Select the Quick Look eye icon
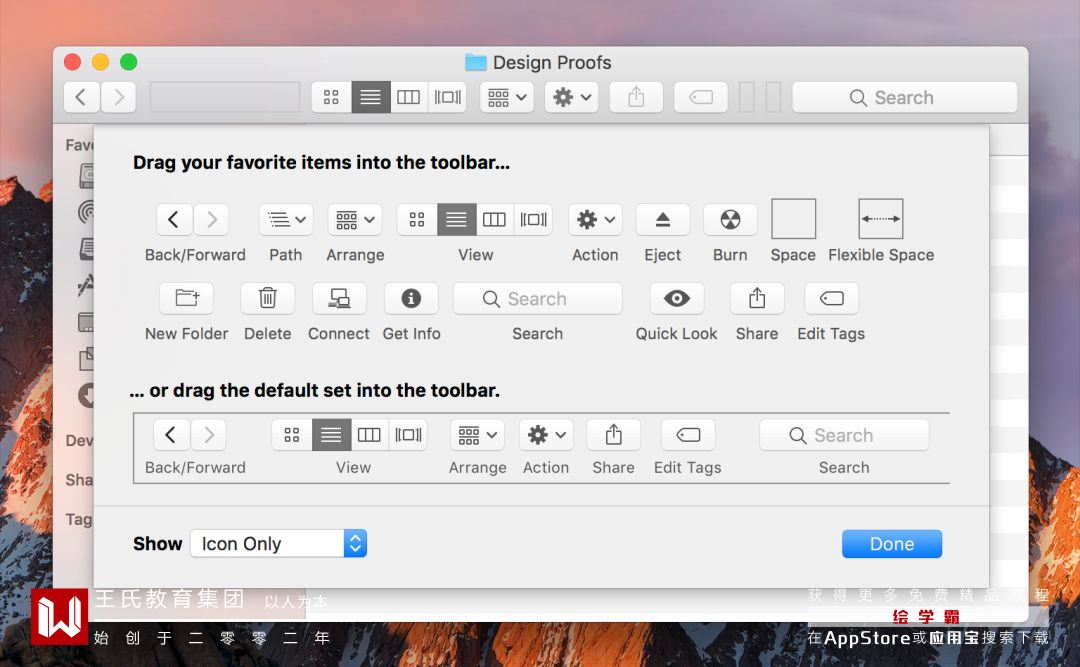 (x=677, y=298)
